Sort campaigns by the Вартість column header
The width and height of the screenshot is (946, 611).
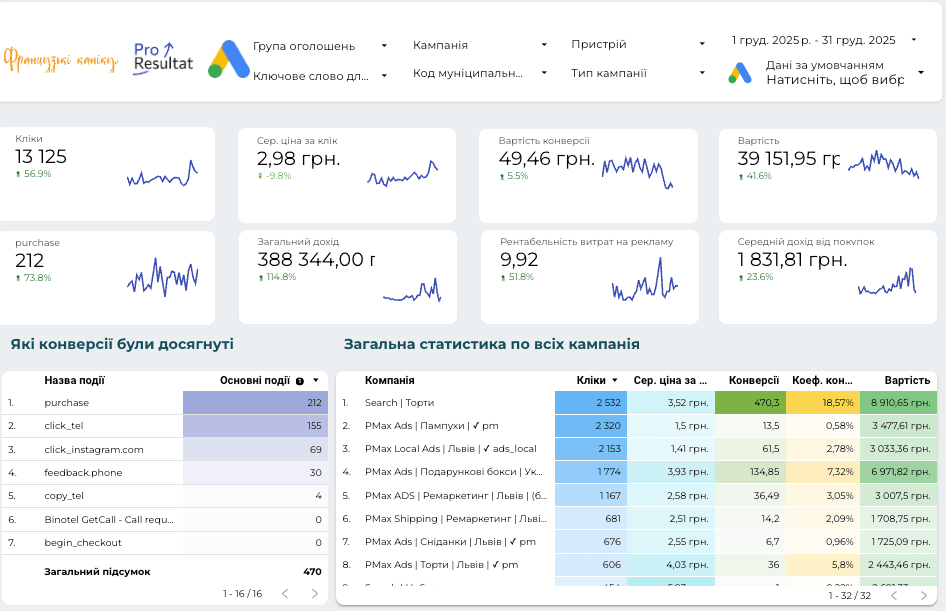[x=907, y=380]
